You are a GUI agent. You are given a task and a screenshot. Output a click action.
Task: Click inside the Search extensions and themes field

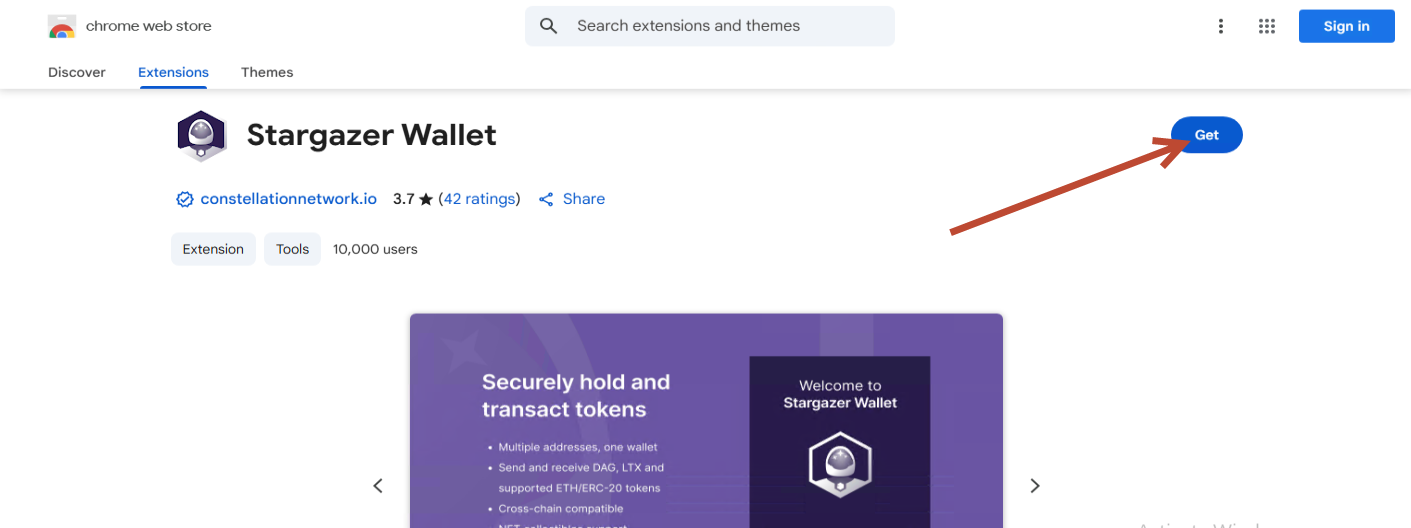[710, 26]
